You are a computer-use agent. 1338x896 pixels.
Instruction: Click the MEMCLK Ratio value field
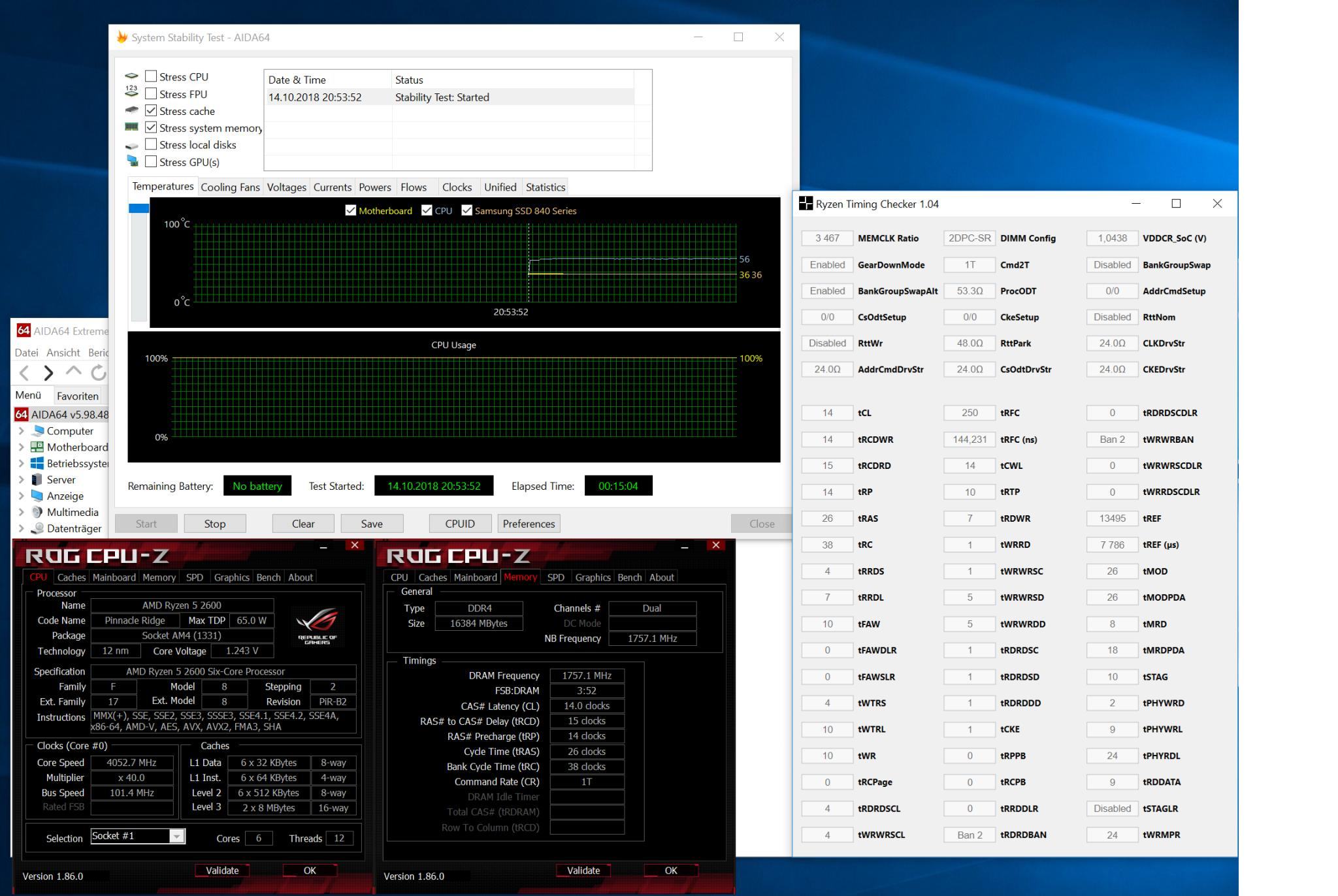pos(827,238)
